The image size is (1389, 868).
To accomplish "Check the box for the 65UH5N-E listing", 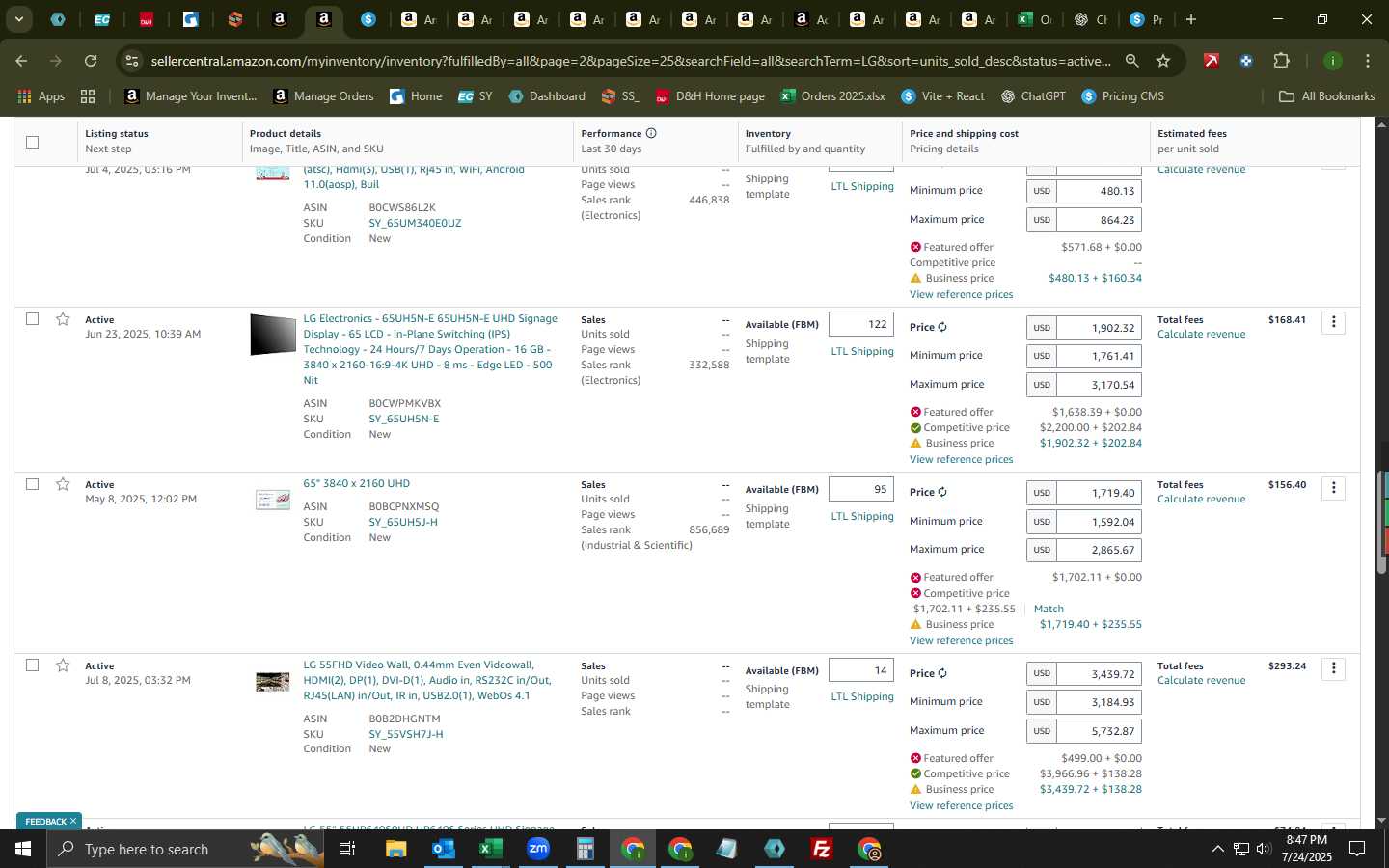I will (32, 319).
